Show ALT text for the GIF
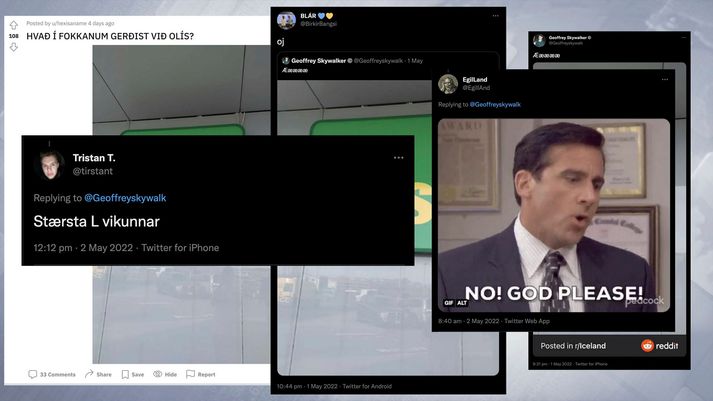713x401 pixels. 462,303
